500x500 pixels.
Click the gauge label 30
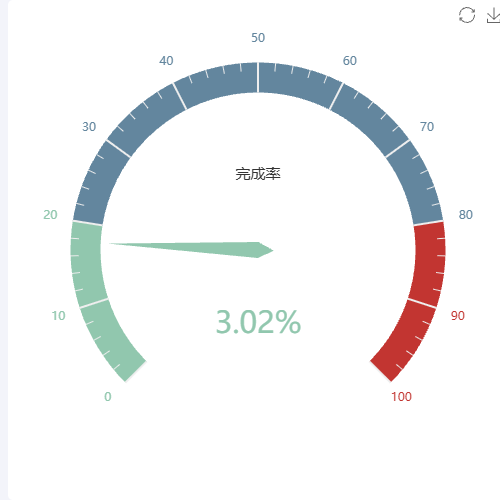tap(89, 127)
